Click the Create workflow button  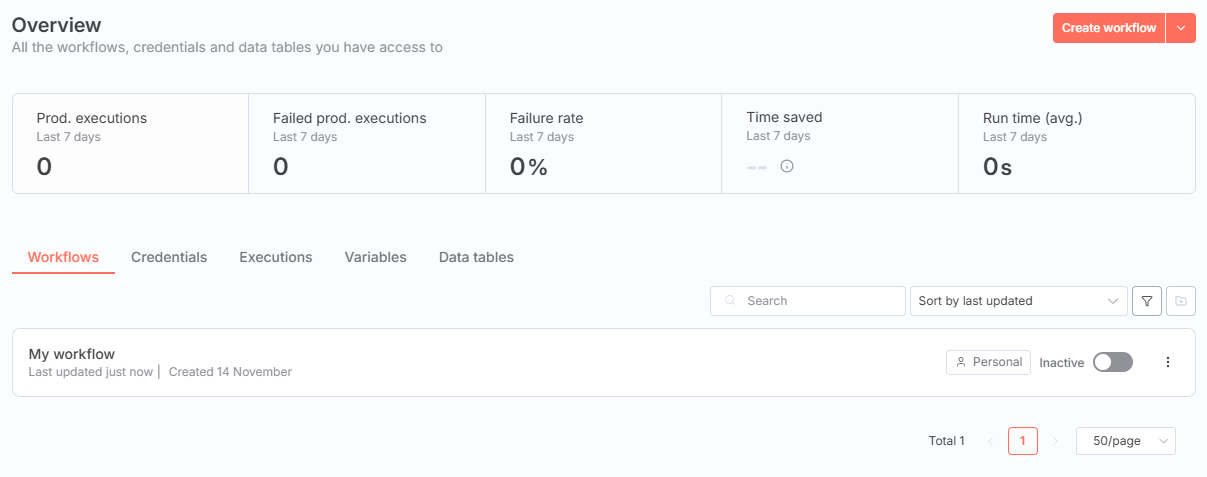click(x=1108, y=28)
